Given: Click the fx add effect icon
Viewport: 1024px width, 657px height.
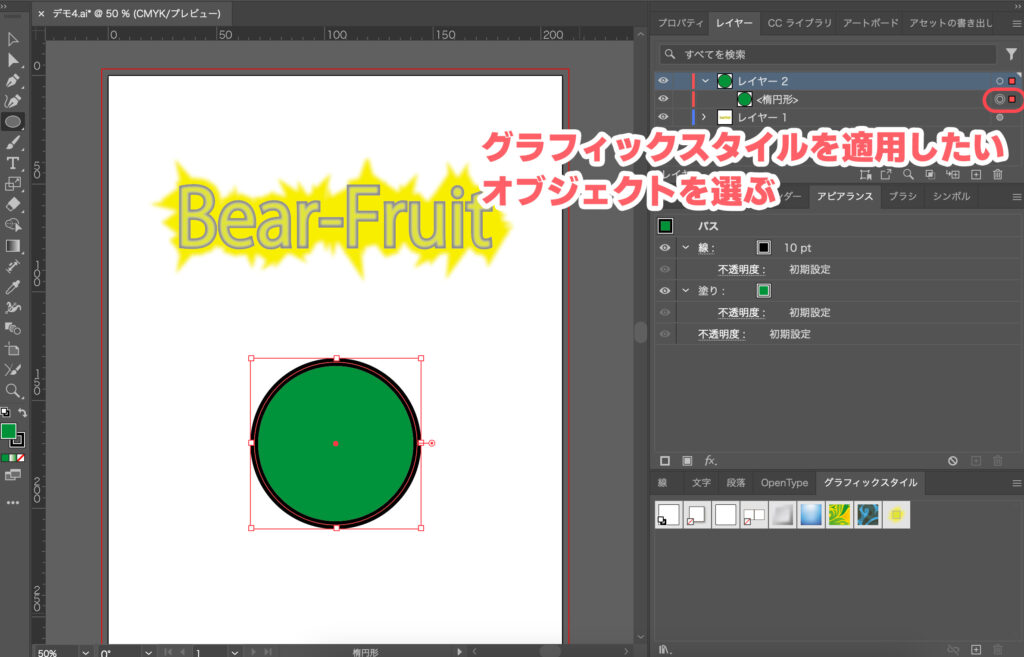Looking at the screenshot, I should pyautogui.click(x=711, y=460).
